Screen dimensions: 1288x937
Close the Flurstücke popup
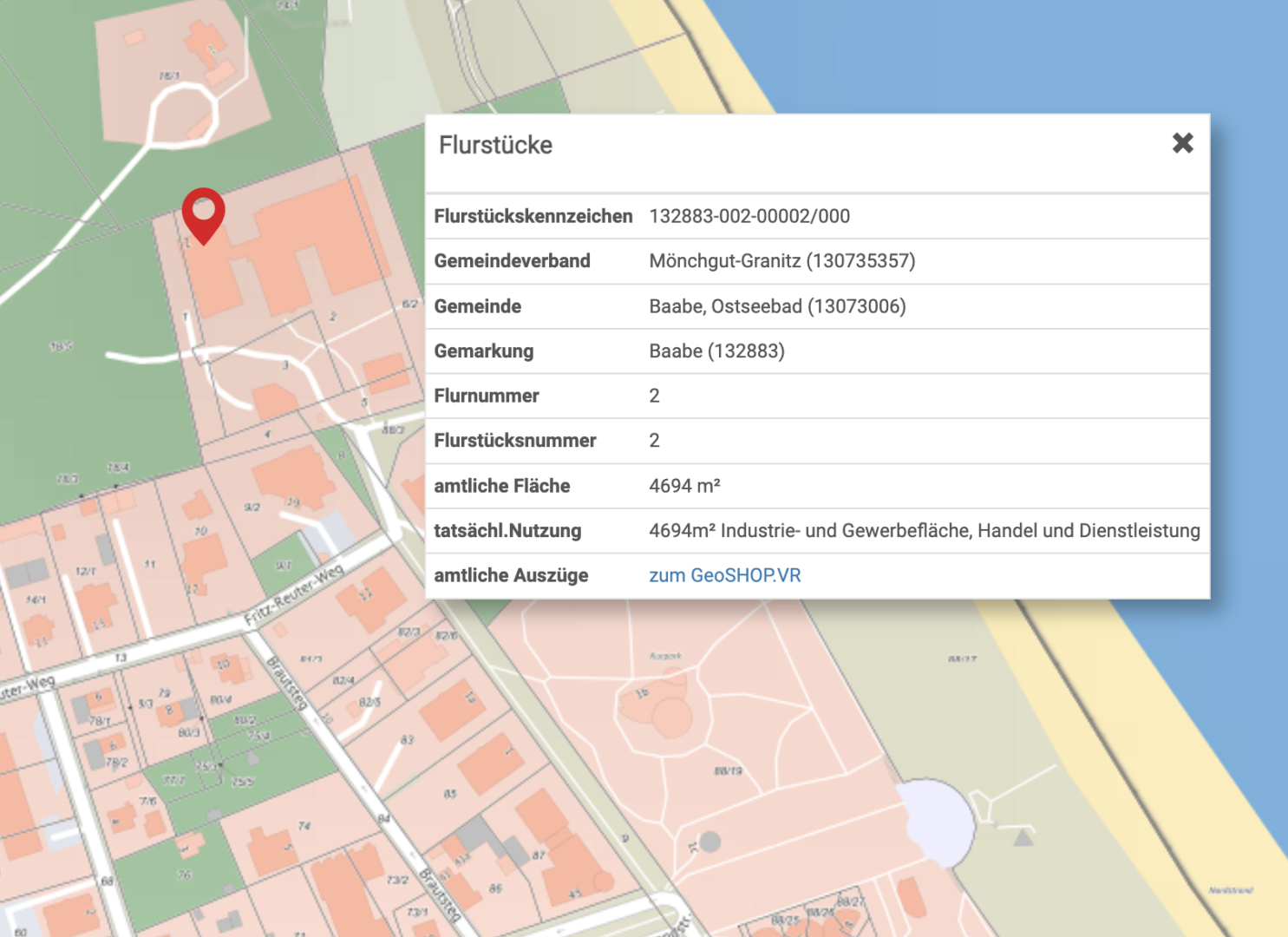click(x=1182, y=143)
